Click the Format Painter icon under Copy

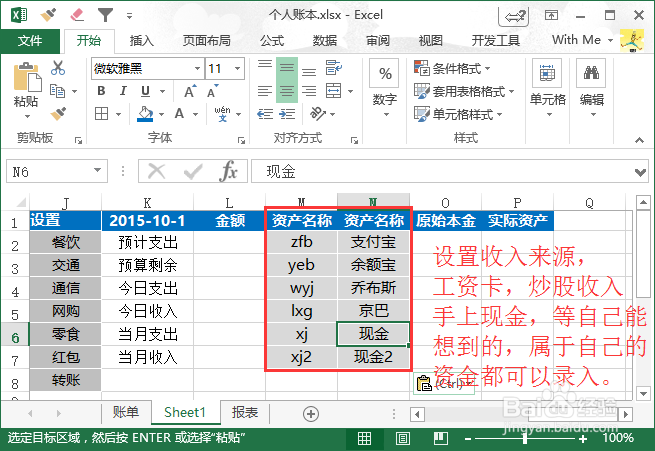pos(58,113)
